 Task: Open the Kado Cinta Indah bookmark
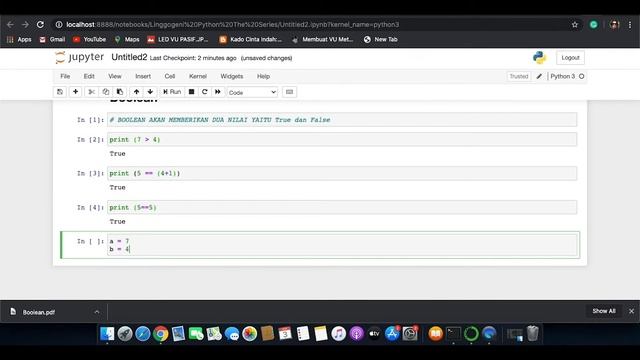[x=251, y=40]
